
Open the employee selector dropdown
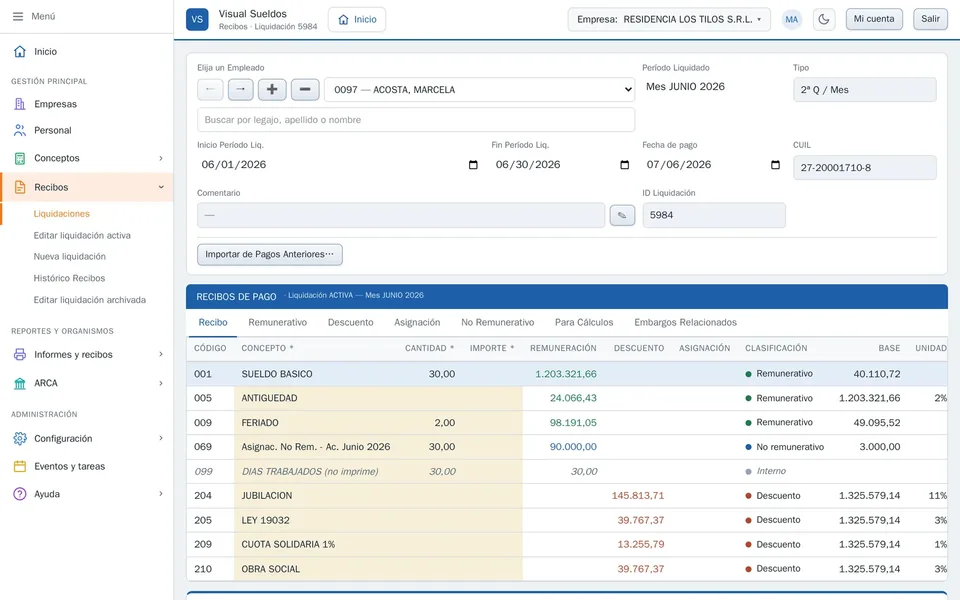pyautogui.click(x=479, y=89)
